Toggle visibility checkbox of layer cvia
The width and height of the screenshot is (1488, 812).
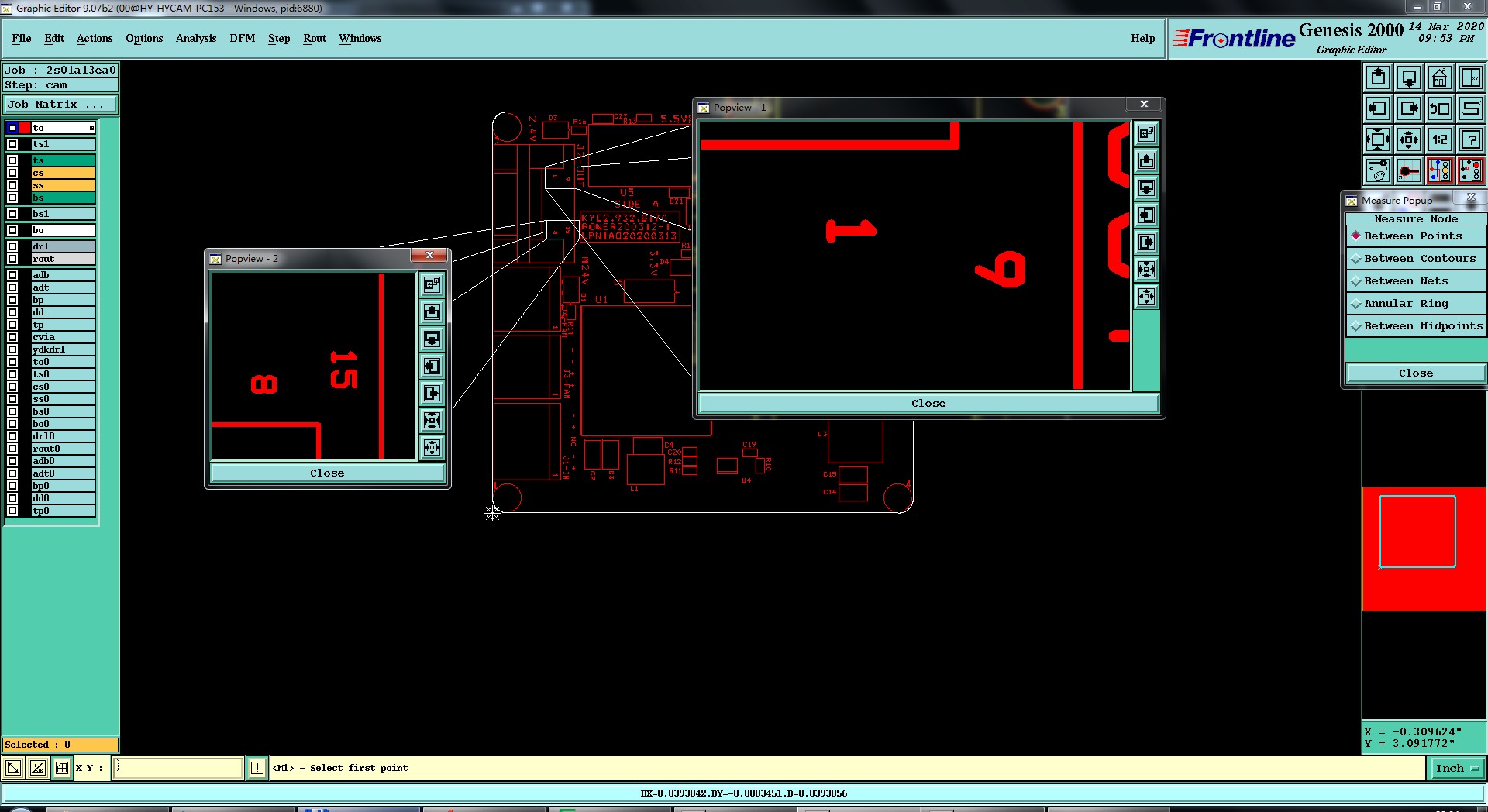tap(12, 337)
